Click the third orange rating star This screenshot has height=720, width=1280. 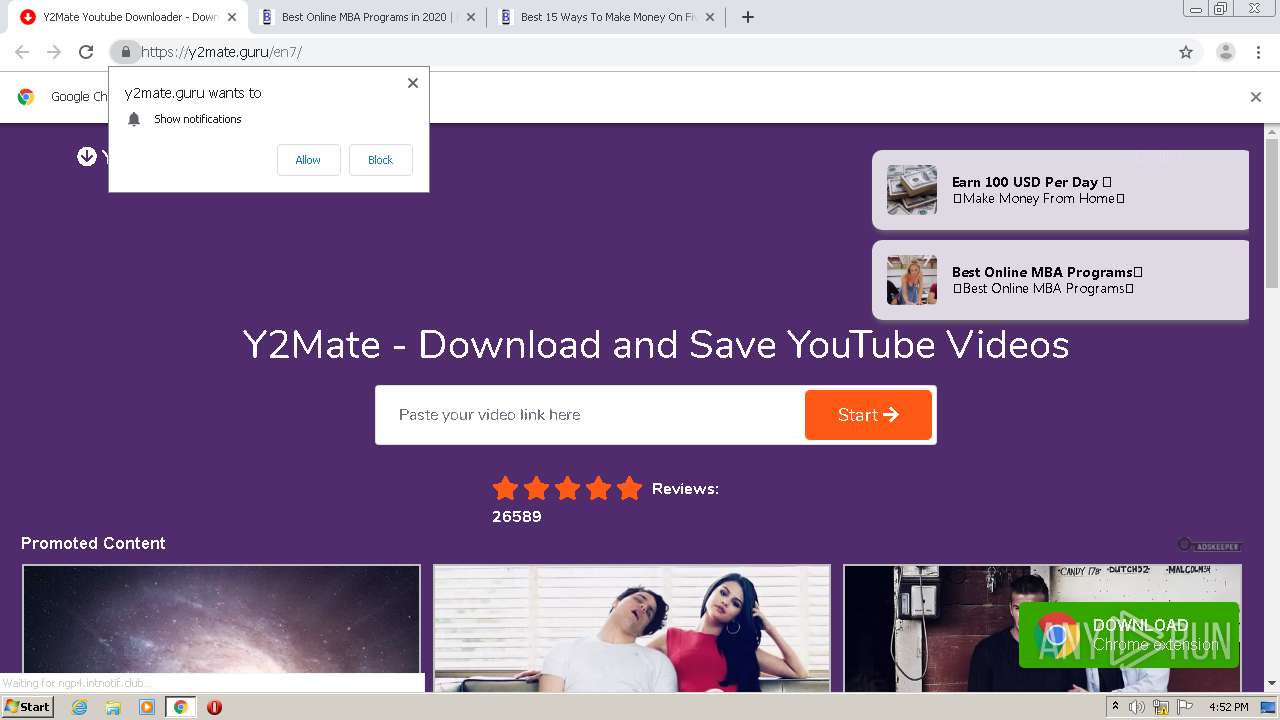(x=567, y=488)
